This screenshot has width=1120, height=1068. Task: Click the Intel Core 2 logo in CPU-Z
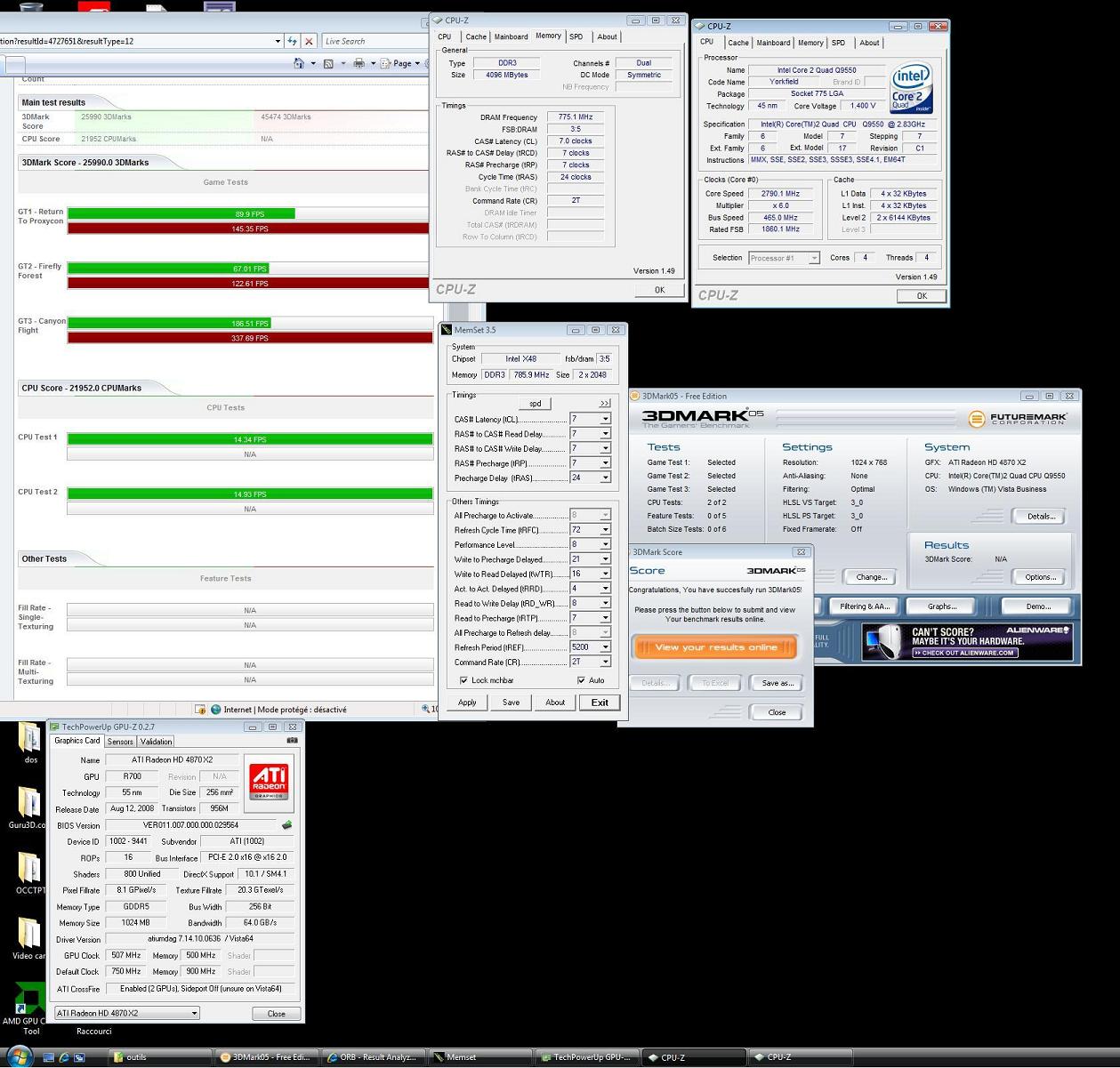pos(912,87)
